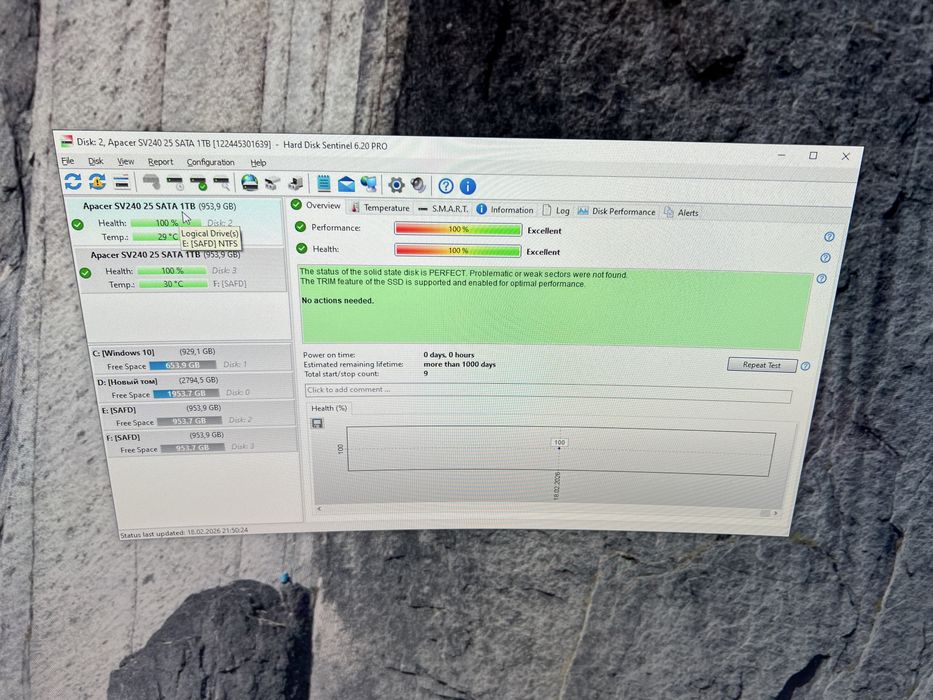Image resolution: width=933 pixels, height=700 pixels.
Task: Switch to the S.M.A.R.T. tab
Action: [x=443, y=209]
